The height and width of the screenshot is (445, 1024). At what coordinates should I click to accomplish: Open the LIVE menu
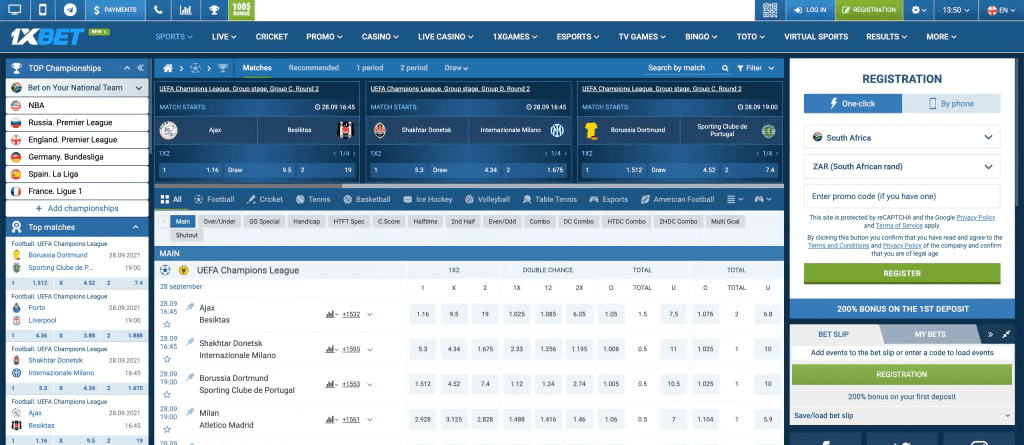(x=224, y=37)
